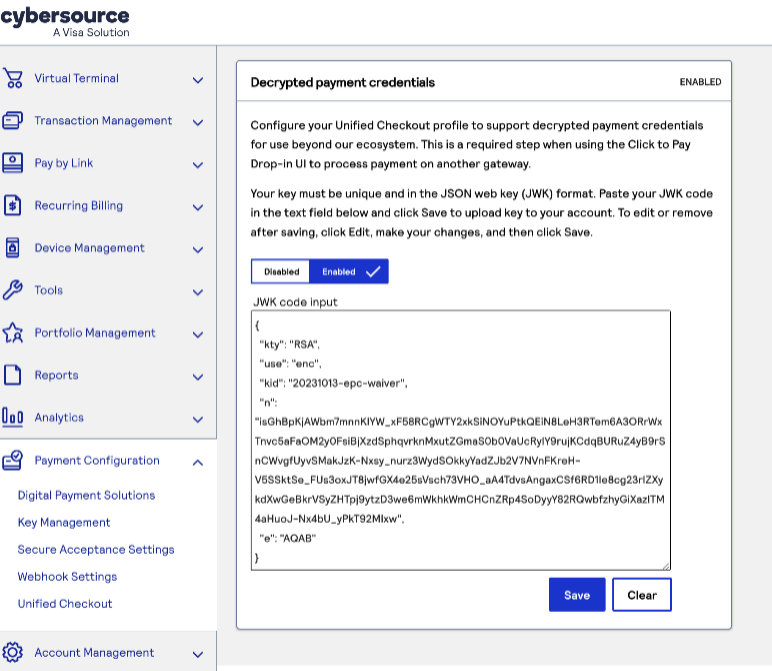
Task: Click the Reports document icon
Action: pyautogui.click(x=13, y=376)
